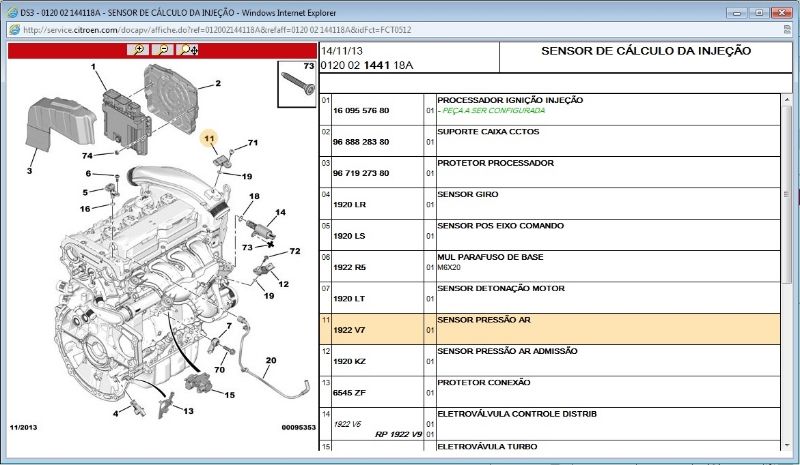The height and width of the screenshot is (465, 800).
Task: Click the zoom out magnifier icon
Action: 163,50
